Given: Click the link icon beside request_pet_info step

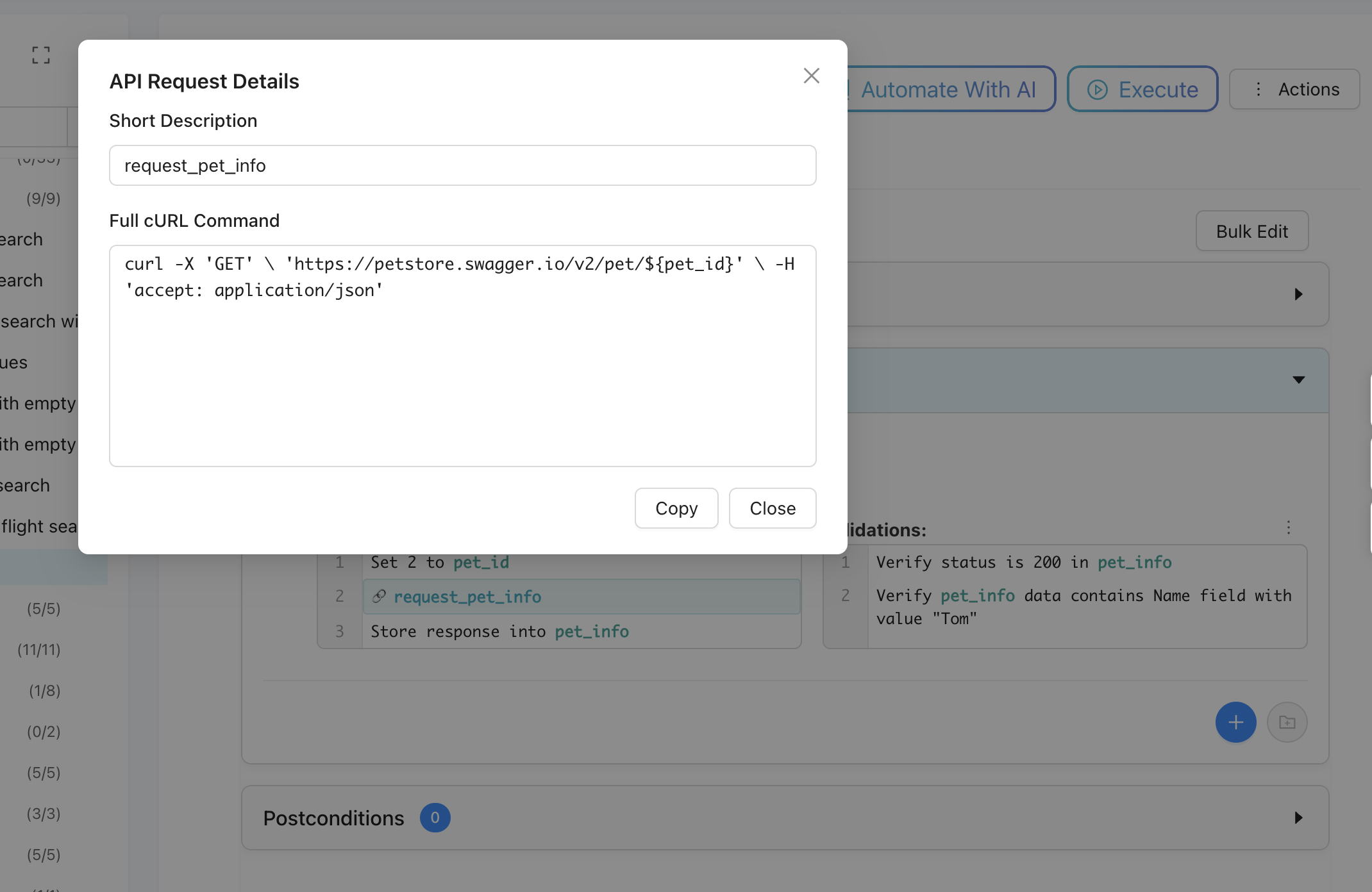Looking at the screenshot, I should click(x=379, y=597).
